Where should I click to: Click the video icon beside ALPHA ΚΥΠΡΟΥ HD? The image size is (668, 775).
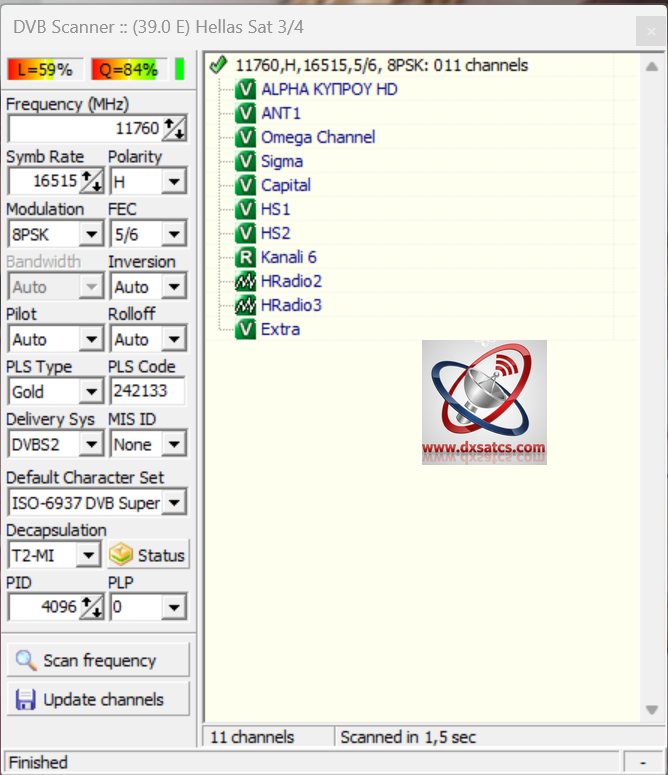click(x=245, y=89)
